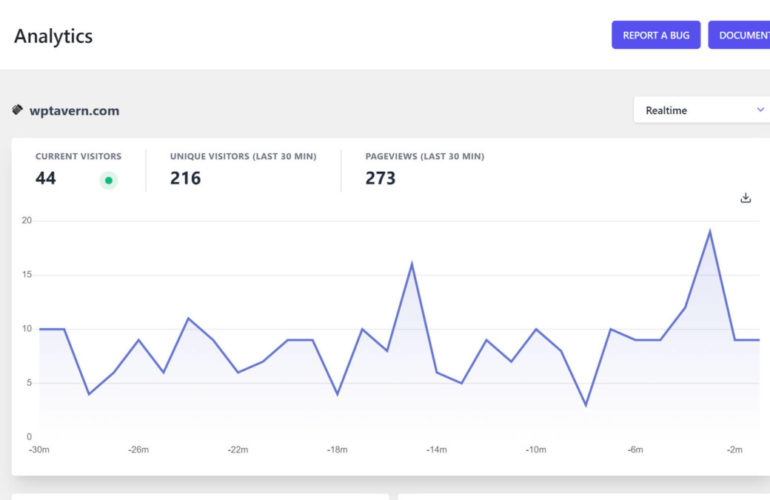Click the Report a Bug button
Image resolution: width=770 pixels, height=500 pixels.
[x=656, y=35]
